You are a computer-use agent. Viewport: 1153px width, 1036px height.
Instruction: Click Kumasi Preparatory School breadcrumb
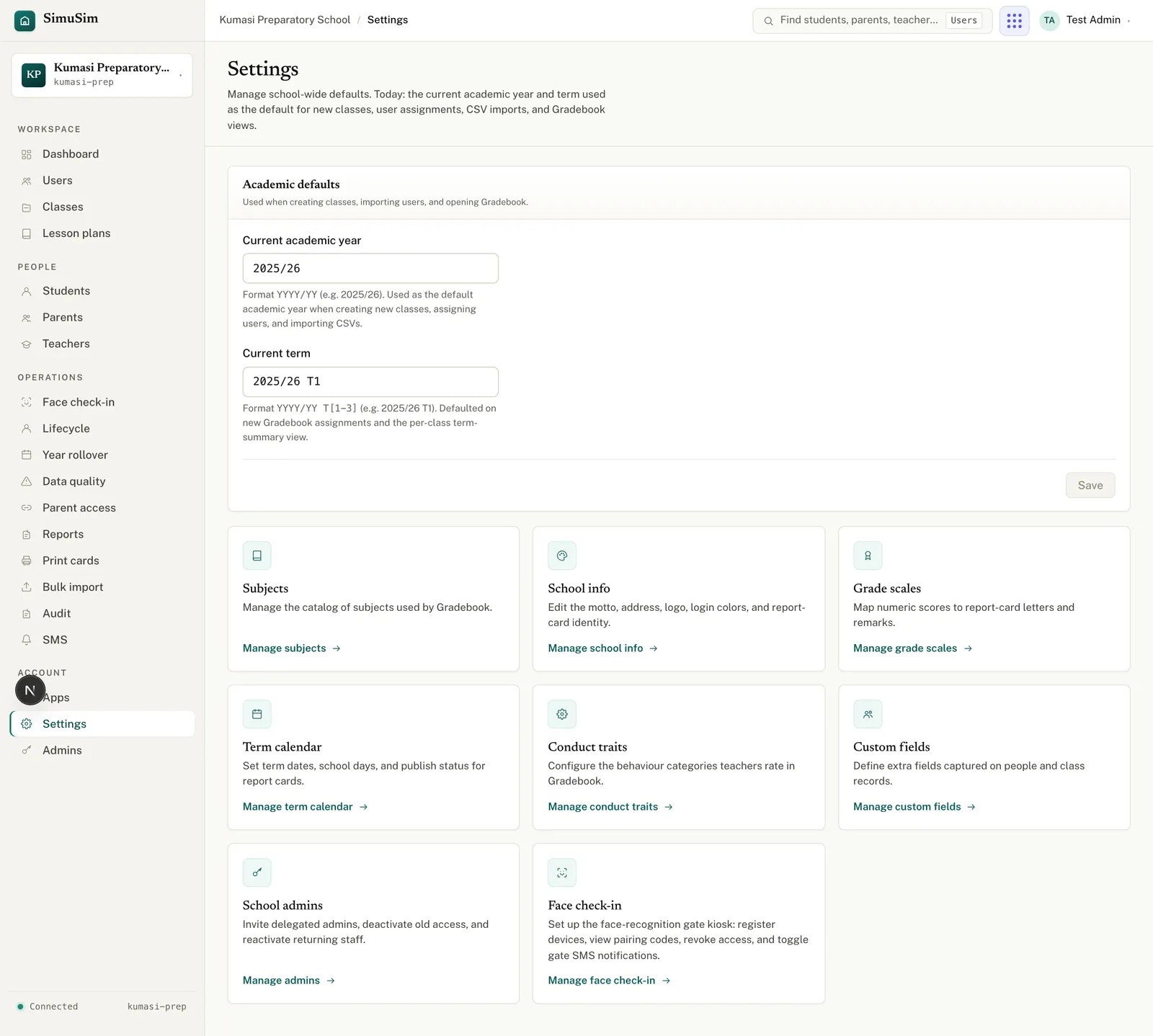pyautogui.click(x=285, y=20)
